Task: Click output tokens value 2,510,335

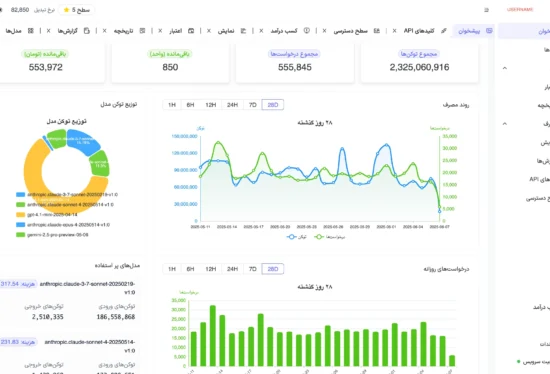Action: [48, 317]
